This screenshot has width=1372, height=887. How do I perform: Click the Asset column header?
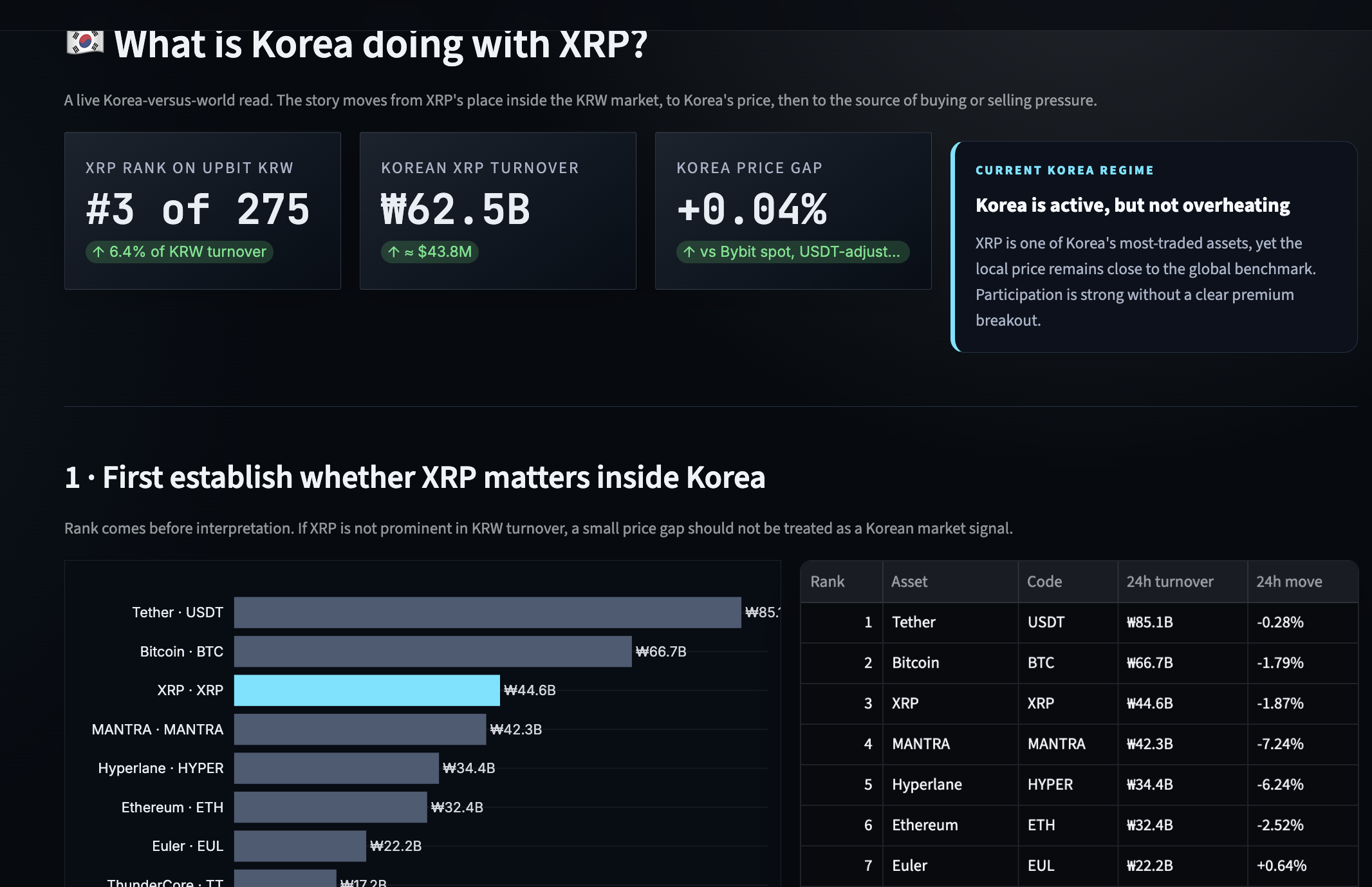click(950, 582)
